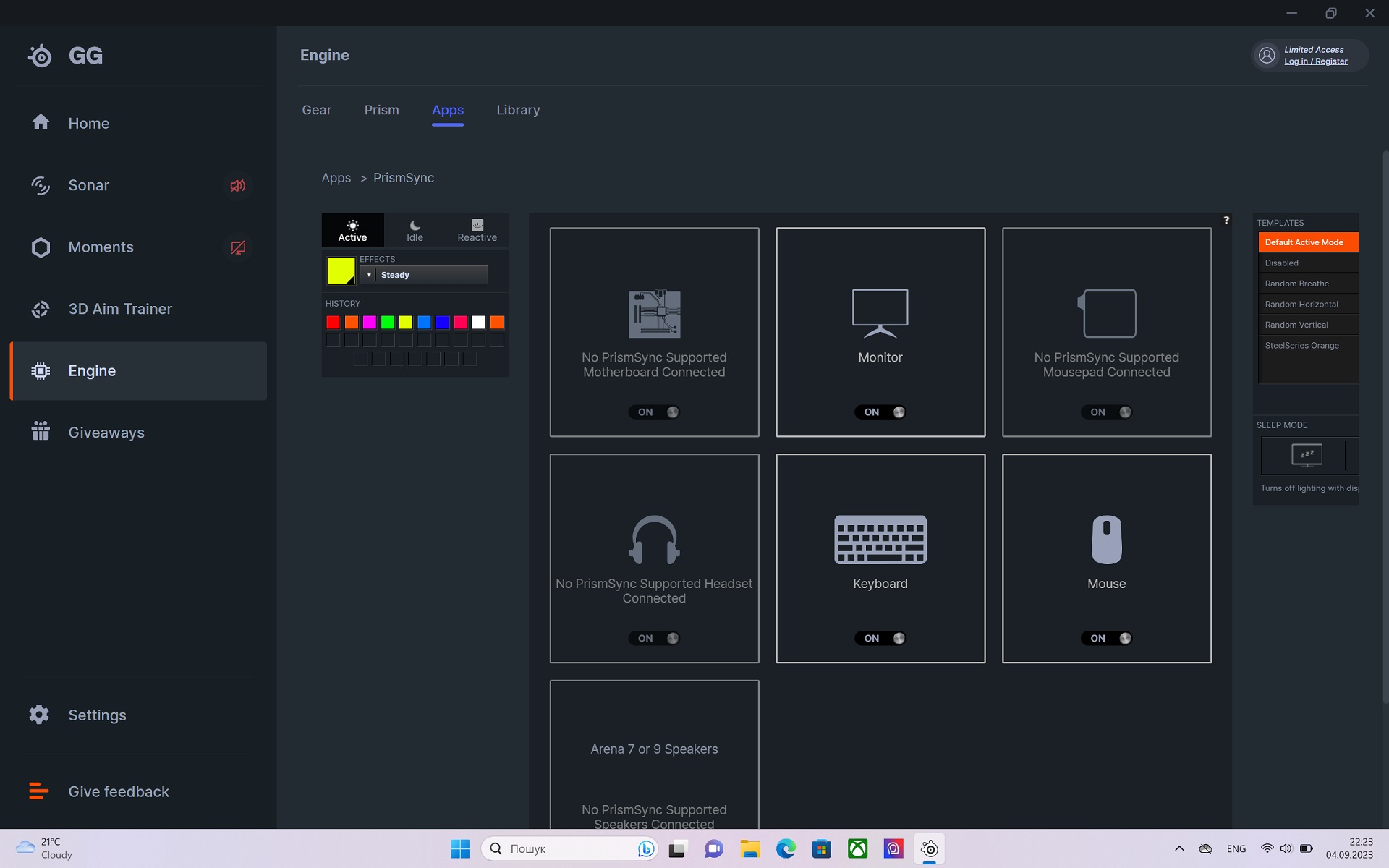The image size is (1389, 868).
Task: Select the Reactive lighting mode tab
Action: (x=477, y=231)
